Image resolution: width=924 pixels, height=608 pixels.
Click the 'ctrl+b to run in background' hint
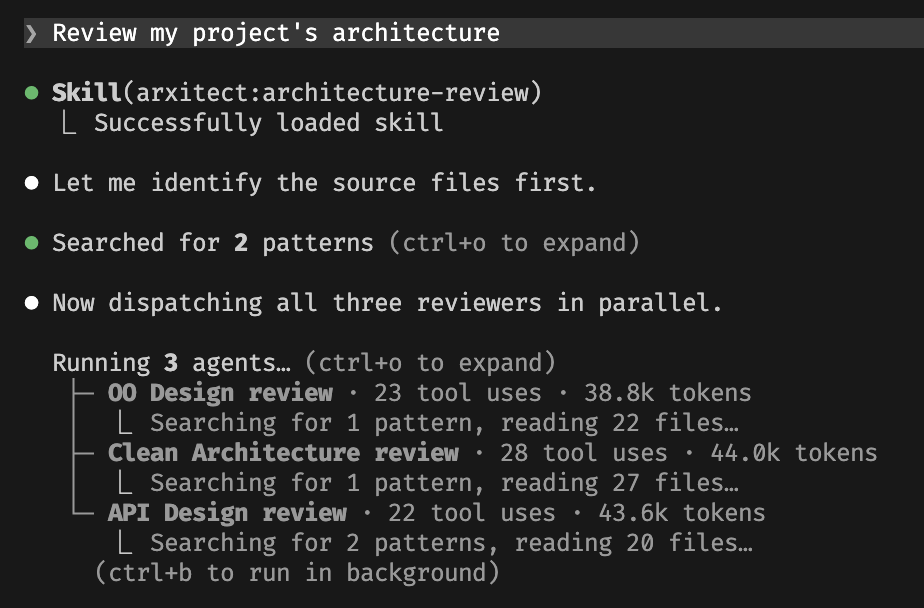pyautogui.click(x=297, y=573)
